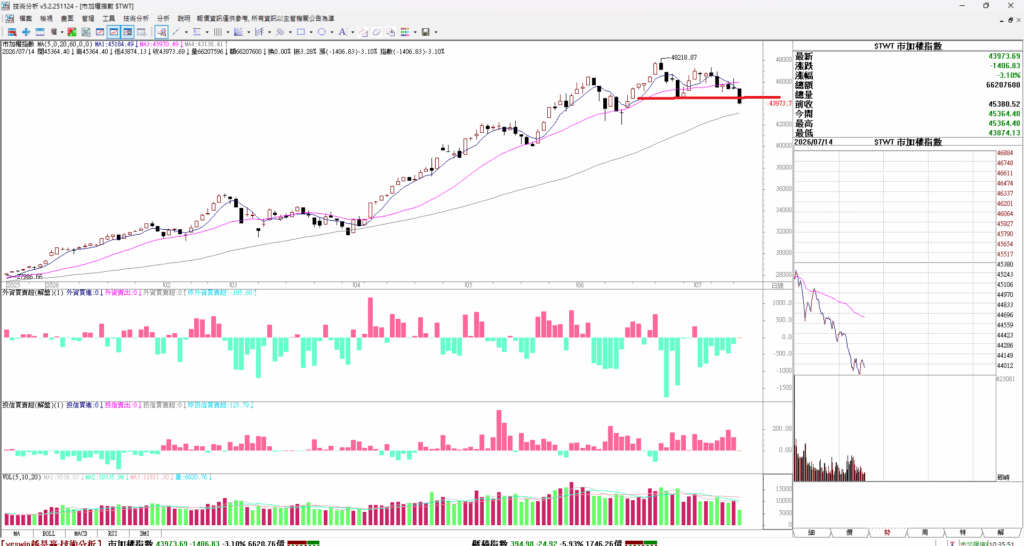Image resolution: width=1024 pixels, height=546 pixels.
Task: Open the 檔案 menu
Action: 25,18
